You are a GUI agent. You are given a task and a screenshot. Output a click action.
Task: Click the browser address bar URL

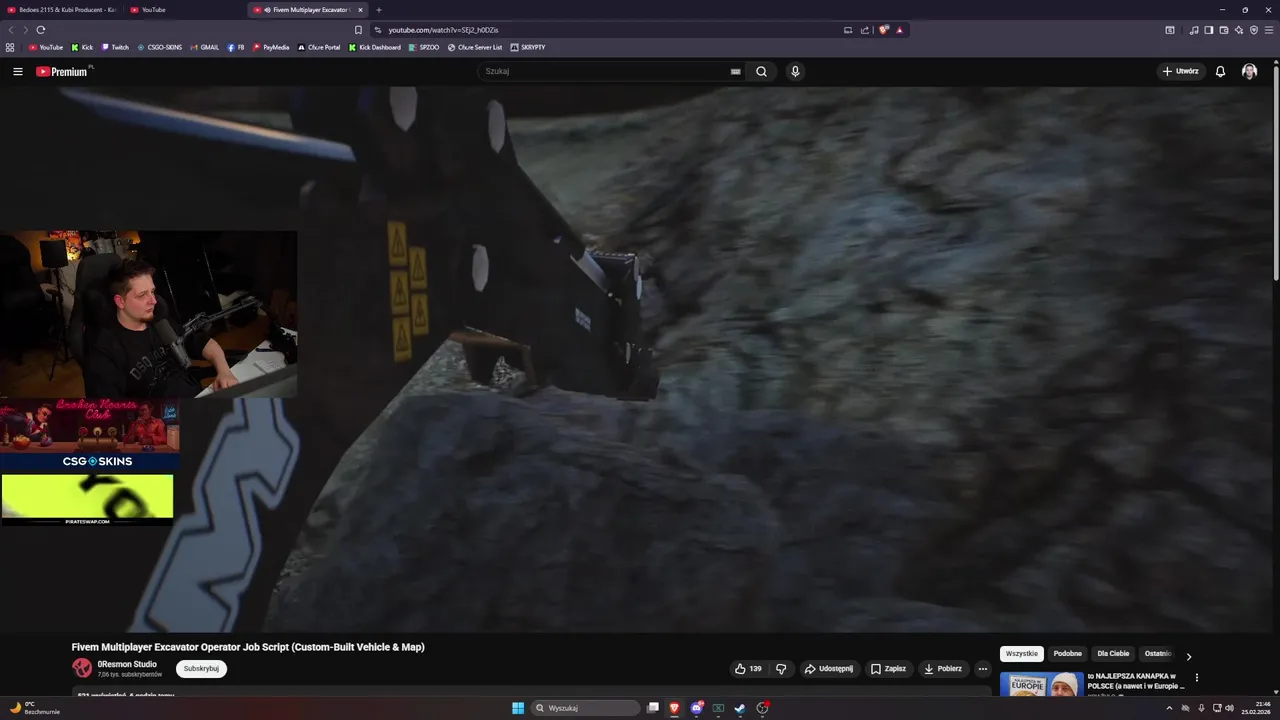[x=443, y=30]
